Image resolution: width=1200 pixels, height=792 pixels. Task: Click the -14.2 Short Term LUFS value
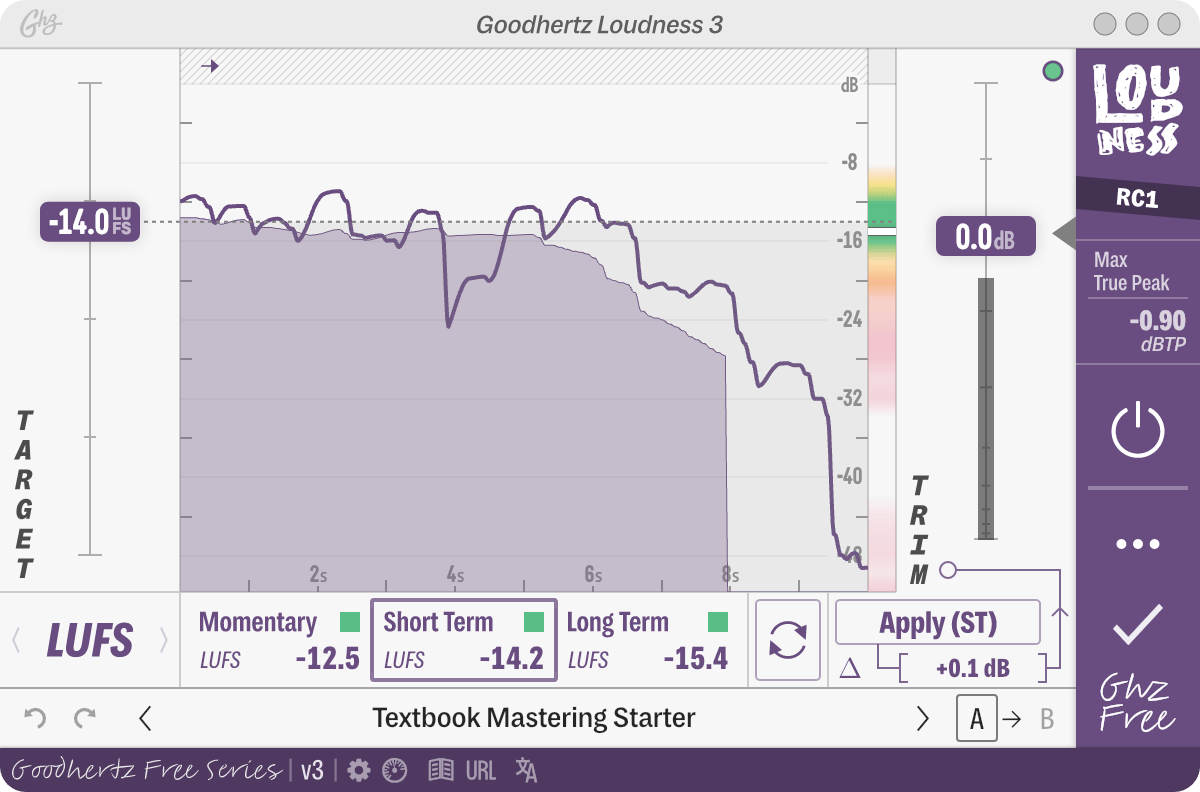(x=511, y=659)
